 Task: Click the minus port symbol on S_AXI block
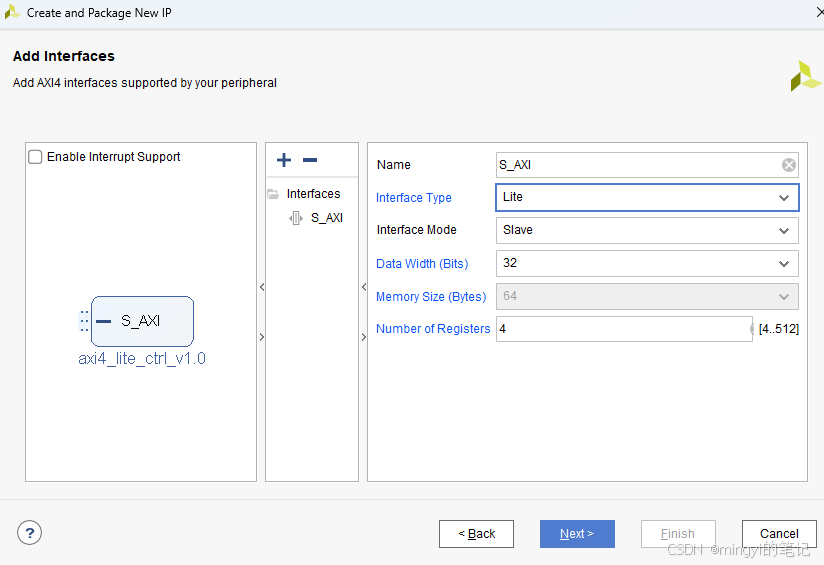pos(104,321)
